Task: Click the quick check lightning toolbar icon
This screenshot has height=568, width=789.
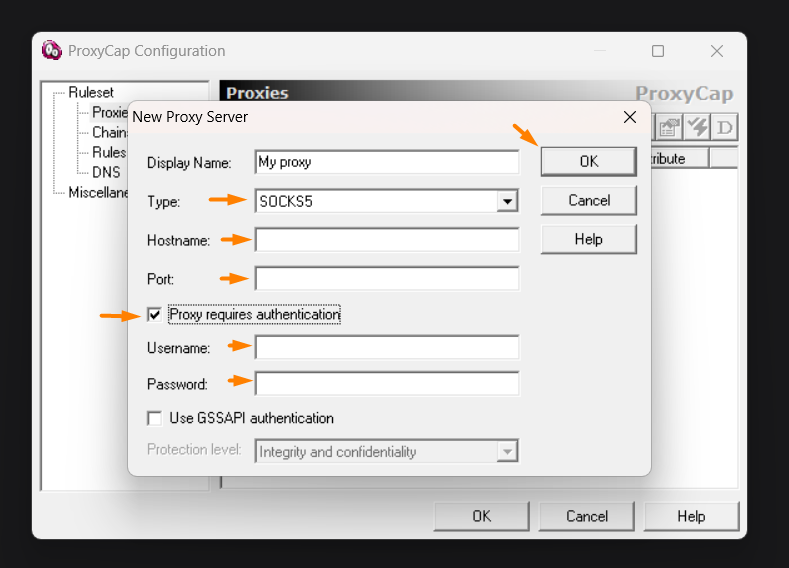Action: tap(696, 127)
